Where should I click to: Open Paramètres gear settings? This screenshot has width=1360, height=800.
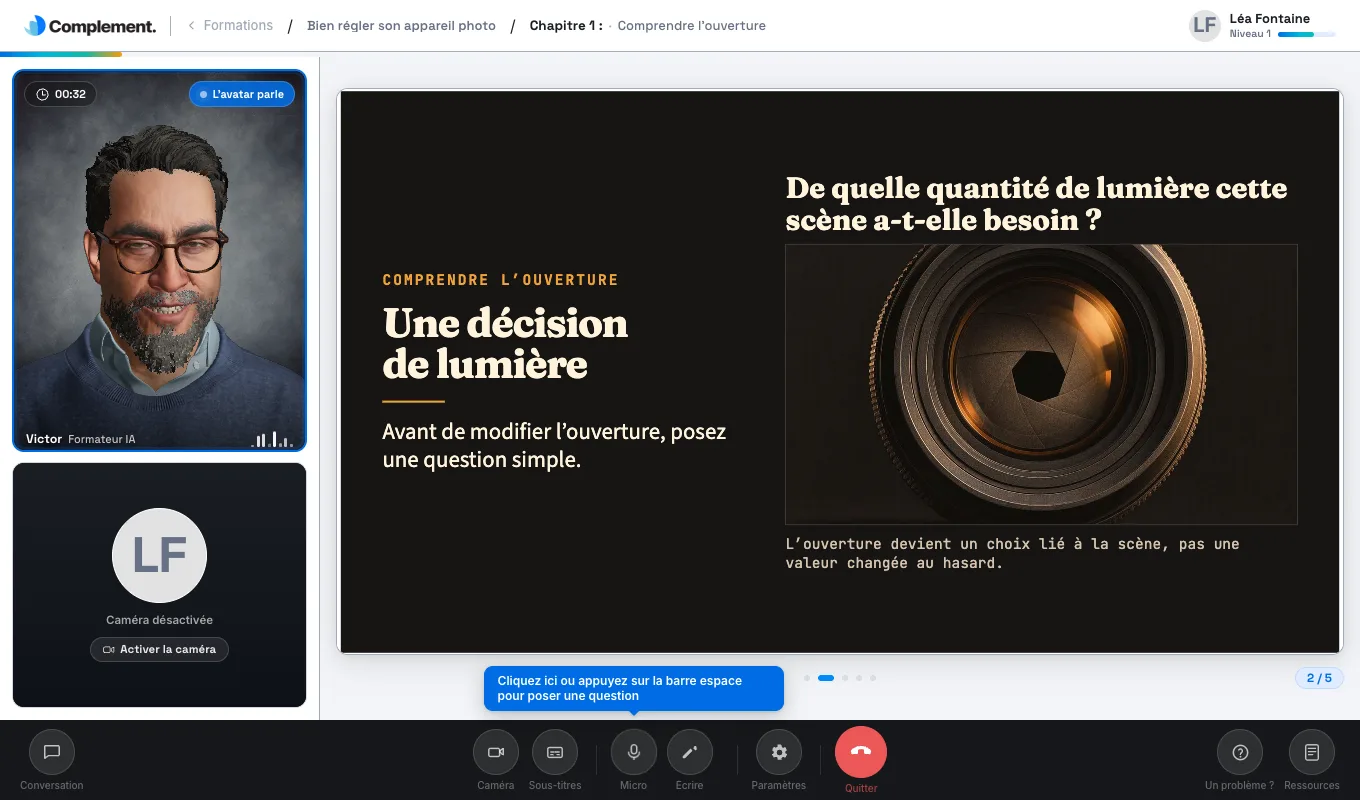tap(779, 752)
